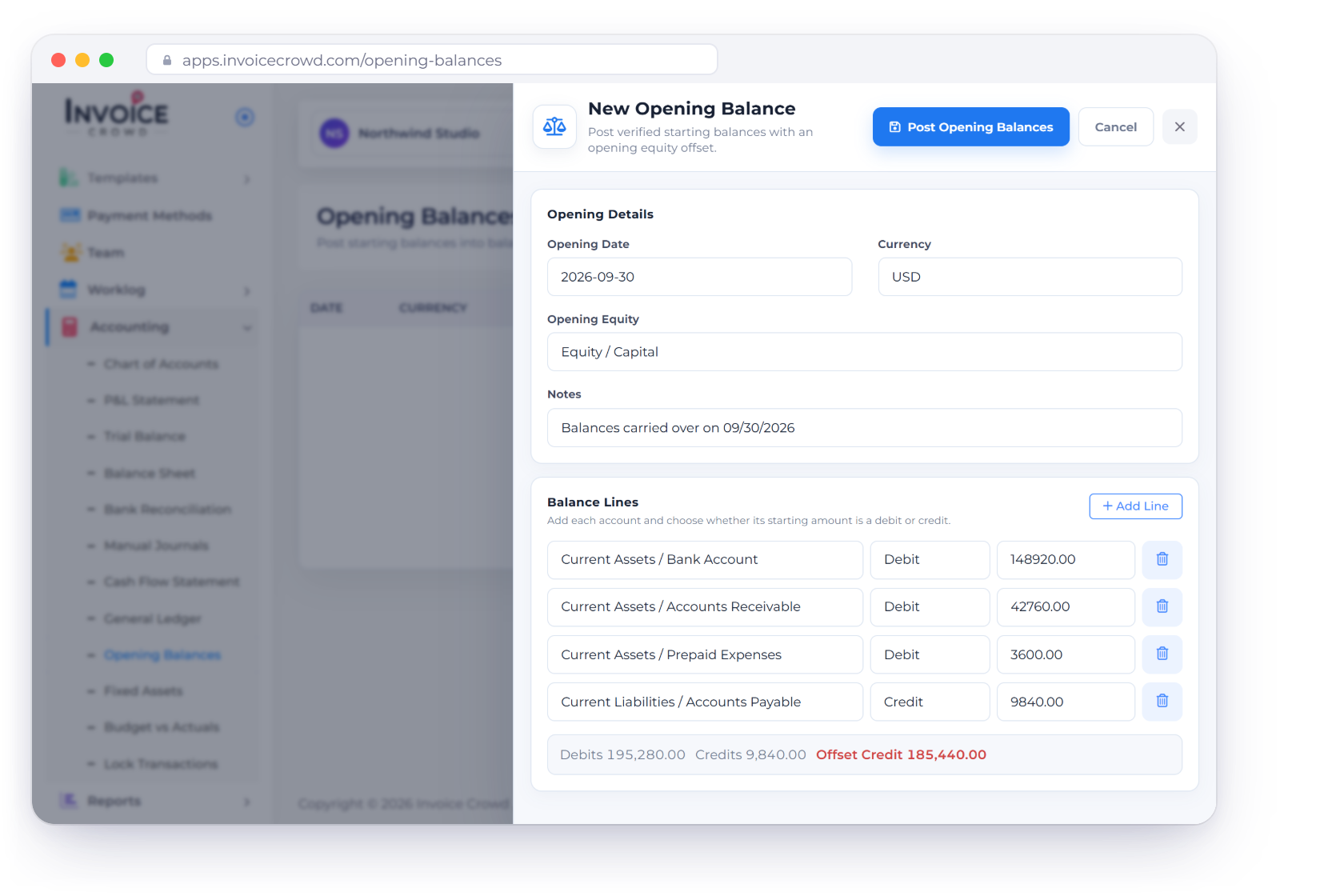Open Bank Reconciliation in sidebar
The width and height of the screenshot is (1344, 896).
(167, 509)
